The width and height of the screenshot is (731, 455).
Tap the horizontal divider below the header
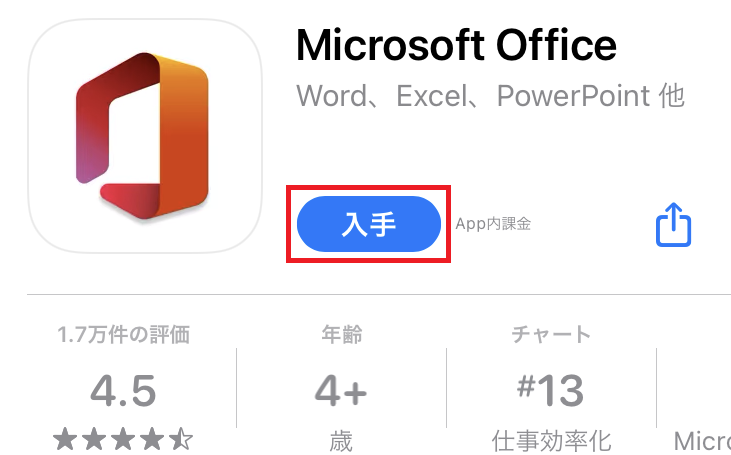[x=379, y=295]
